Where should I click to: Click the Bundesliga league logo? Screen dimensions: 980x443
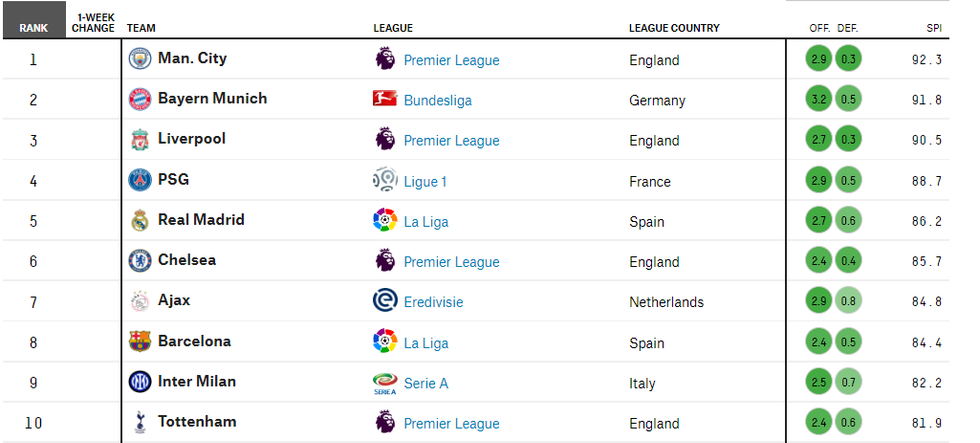click(385, 100)
